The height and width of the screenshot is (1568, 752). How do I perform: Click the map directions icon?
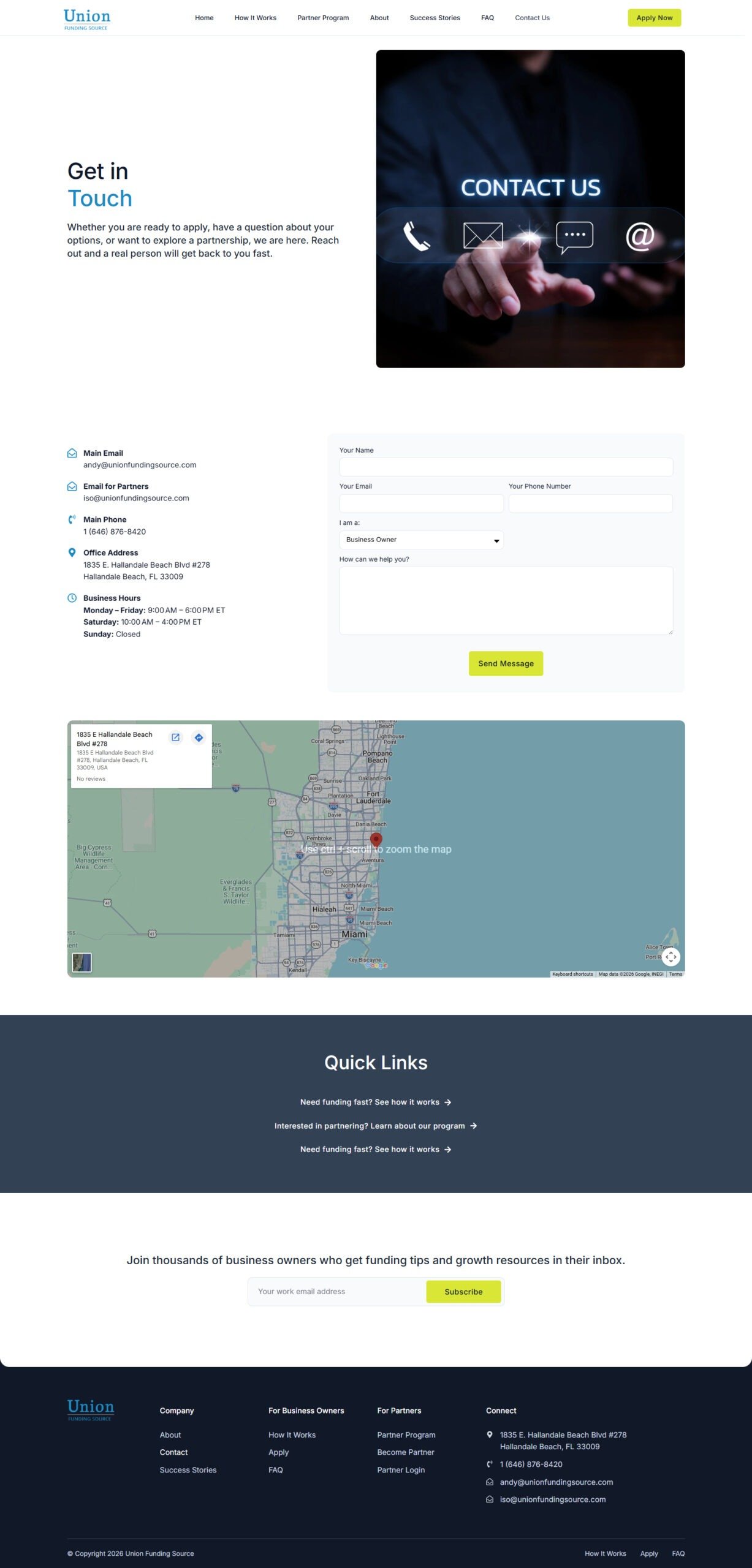click(x=199, y=737)
